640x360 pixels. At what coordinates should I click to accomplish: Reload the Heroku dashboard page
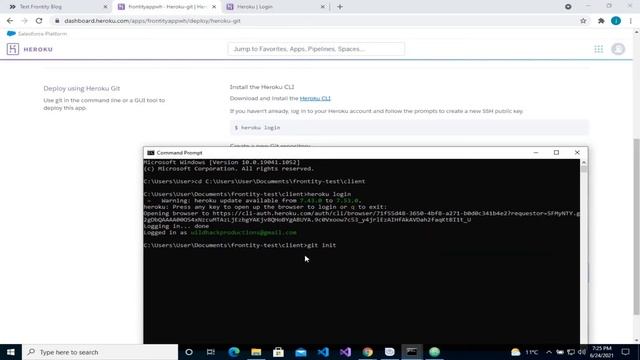(39, 21)
